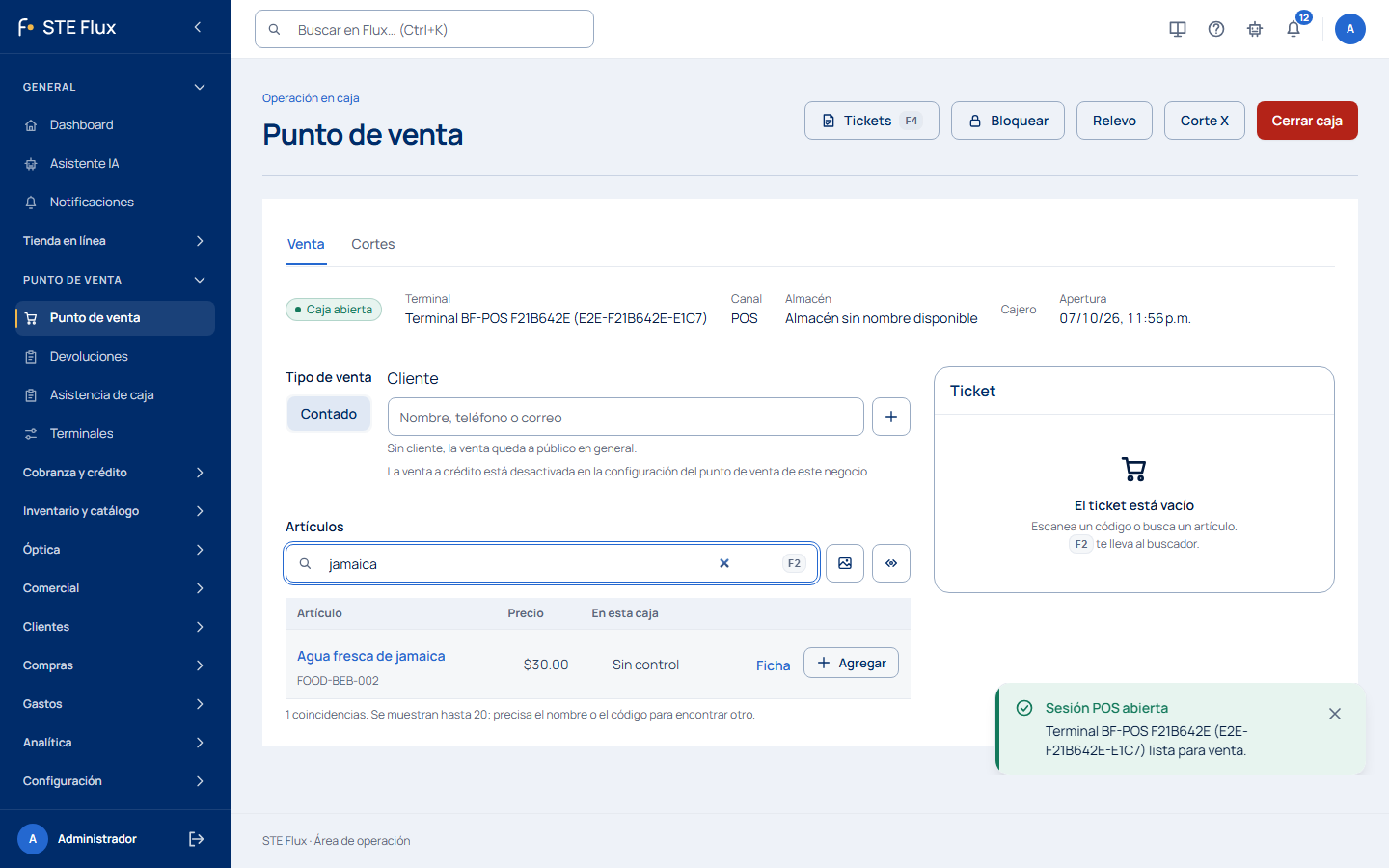1389x868 pixels.
Task: Go to Dashboard in the sidebar
Action: click(x=115, y=125)
